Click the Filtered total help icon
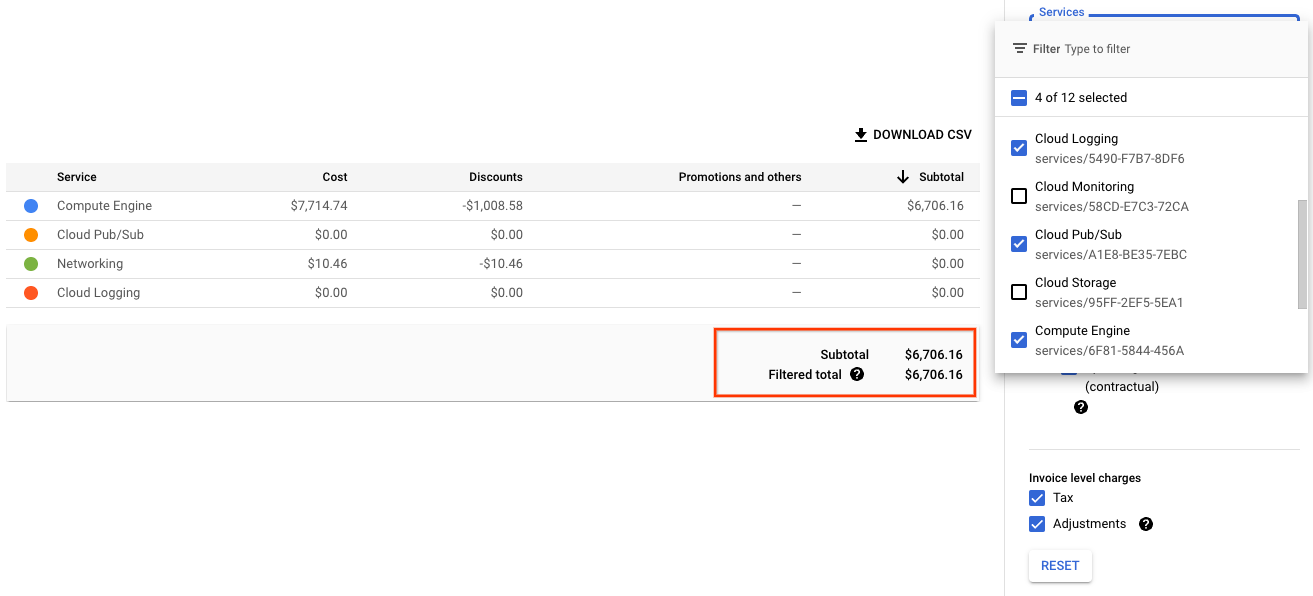The width and height of the screenshot is (1313, 596). (857, 375)
